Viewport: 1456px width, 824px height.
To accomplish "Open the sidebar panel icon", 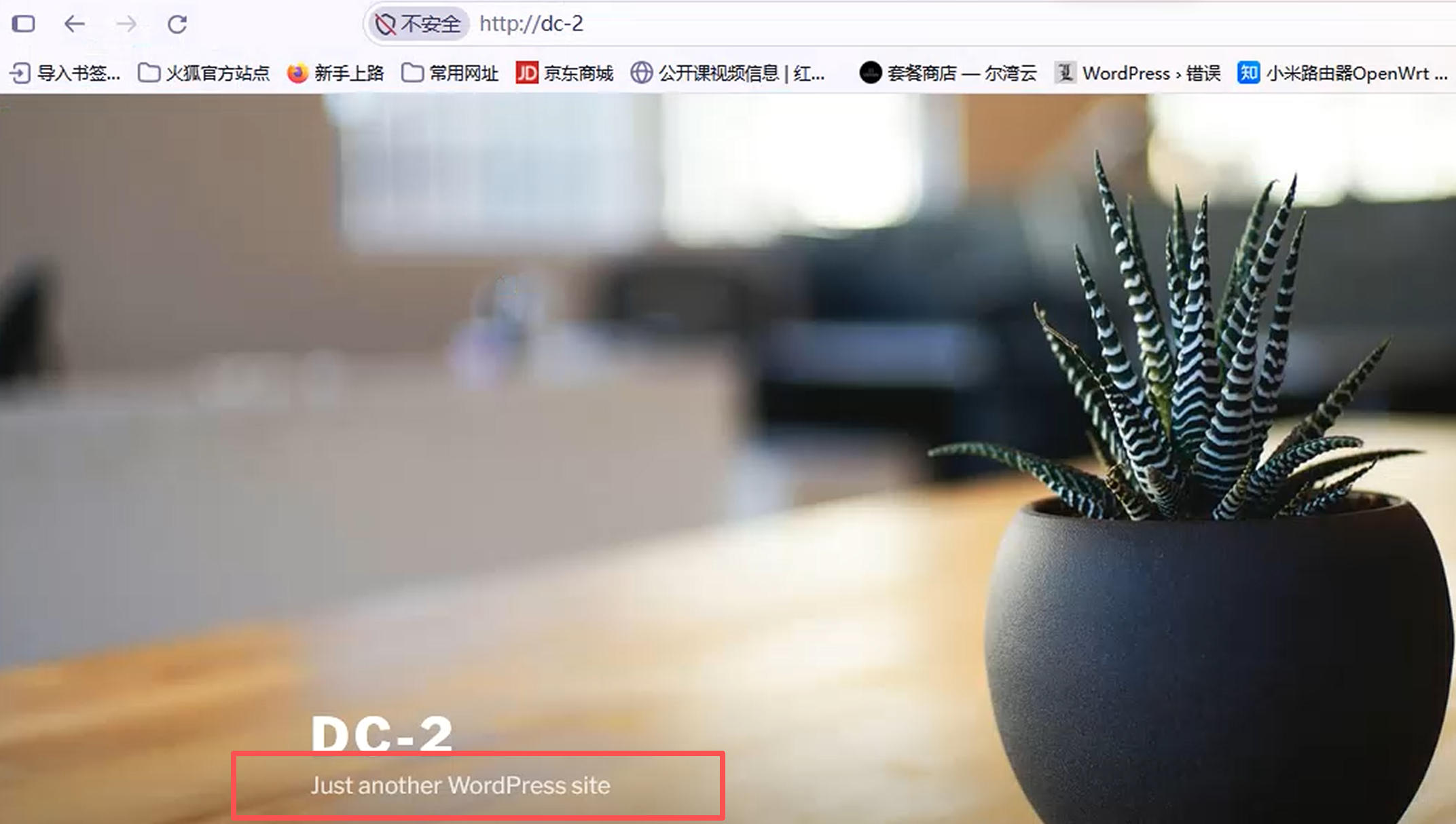I will point(23,24).
